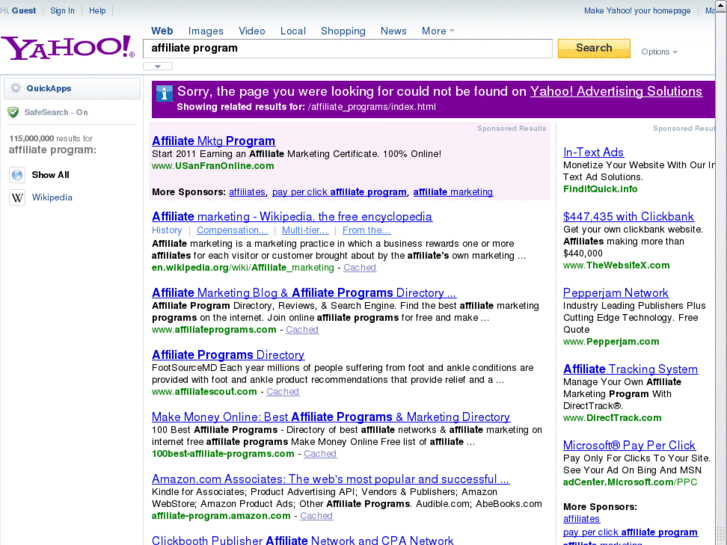Open Affiliate Programs Directory result
Image resolution: width=727 pixels, height=545 pixels.
pos(228,355)
